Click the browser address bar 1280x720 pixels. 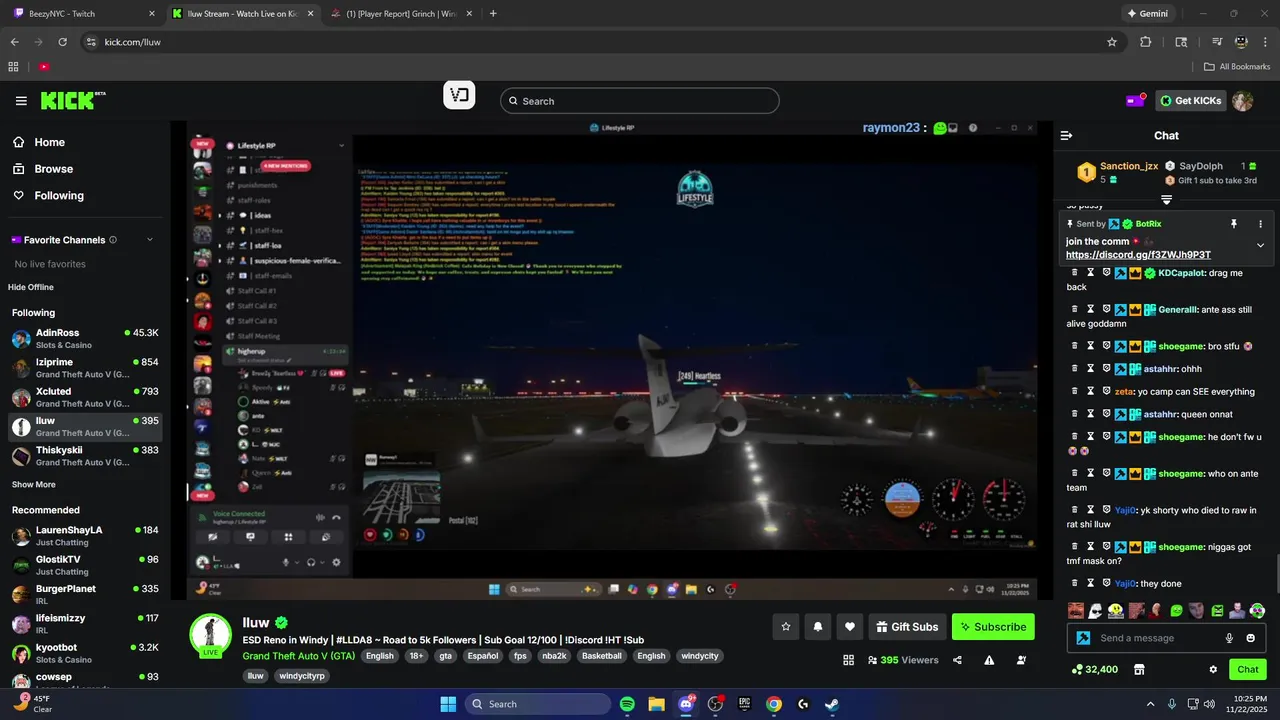tap(598, 42)
